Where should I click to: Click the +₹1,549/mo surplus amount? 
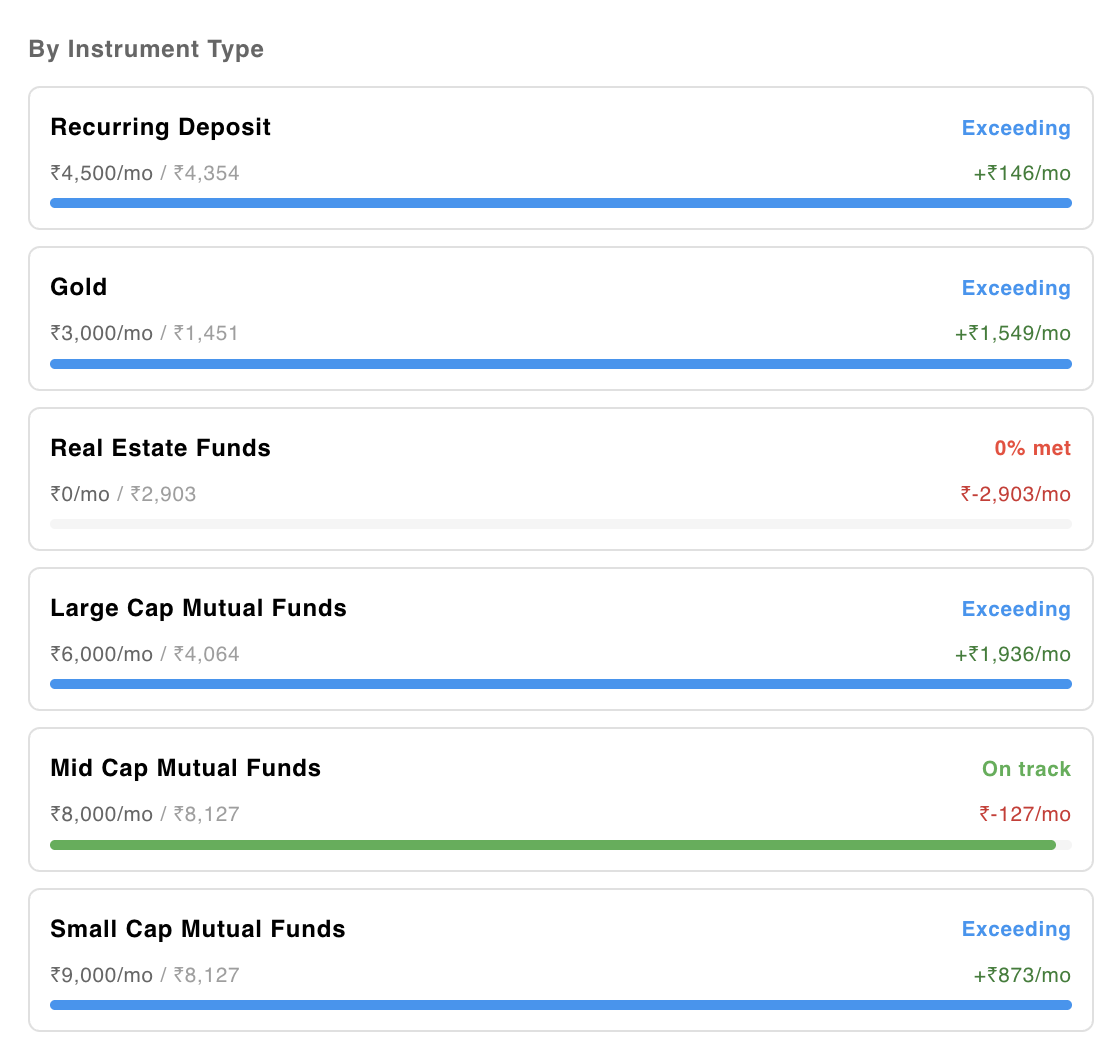click(1013, 333)
